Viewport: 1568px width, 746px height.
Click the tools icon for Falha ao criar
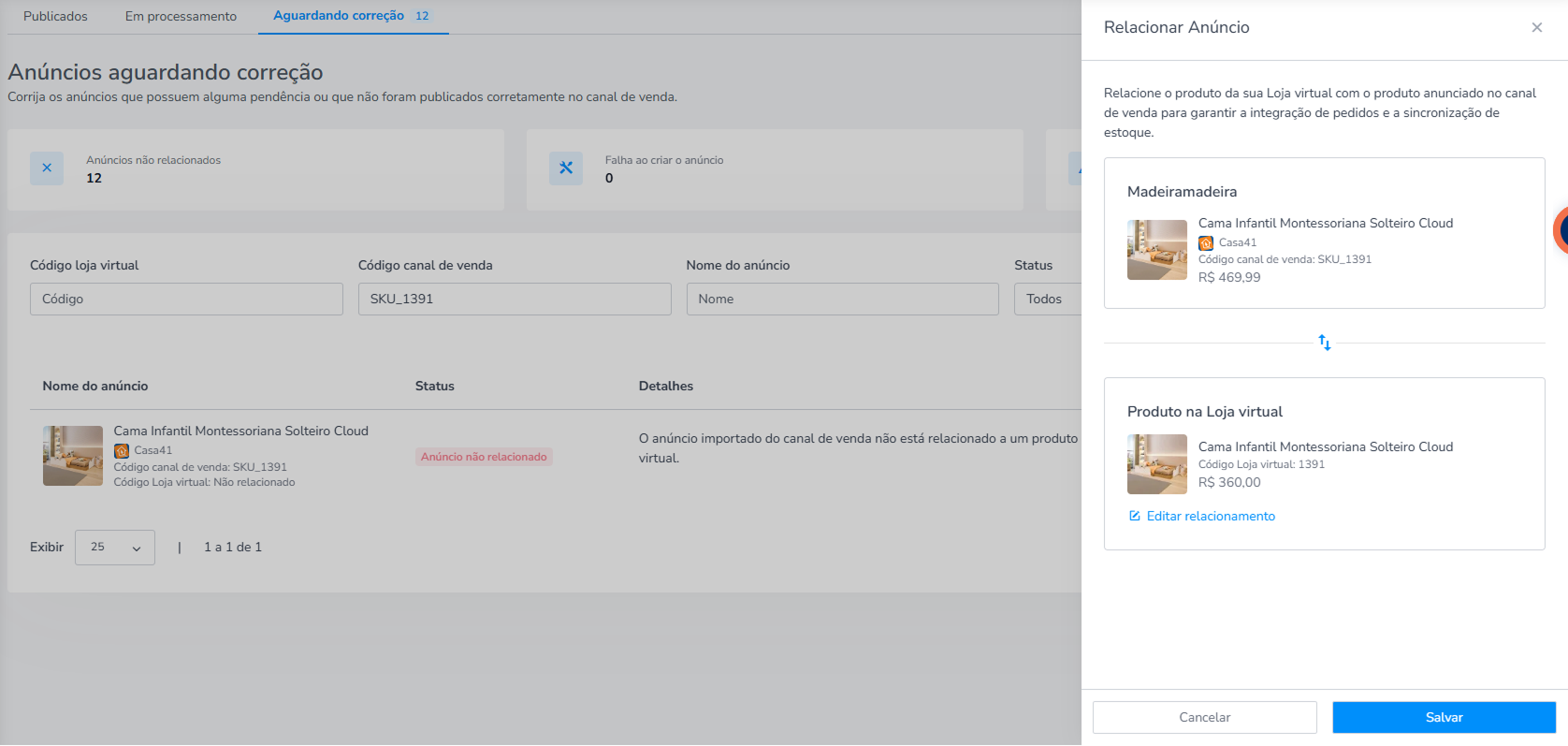tap(566, 168)
